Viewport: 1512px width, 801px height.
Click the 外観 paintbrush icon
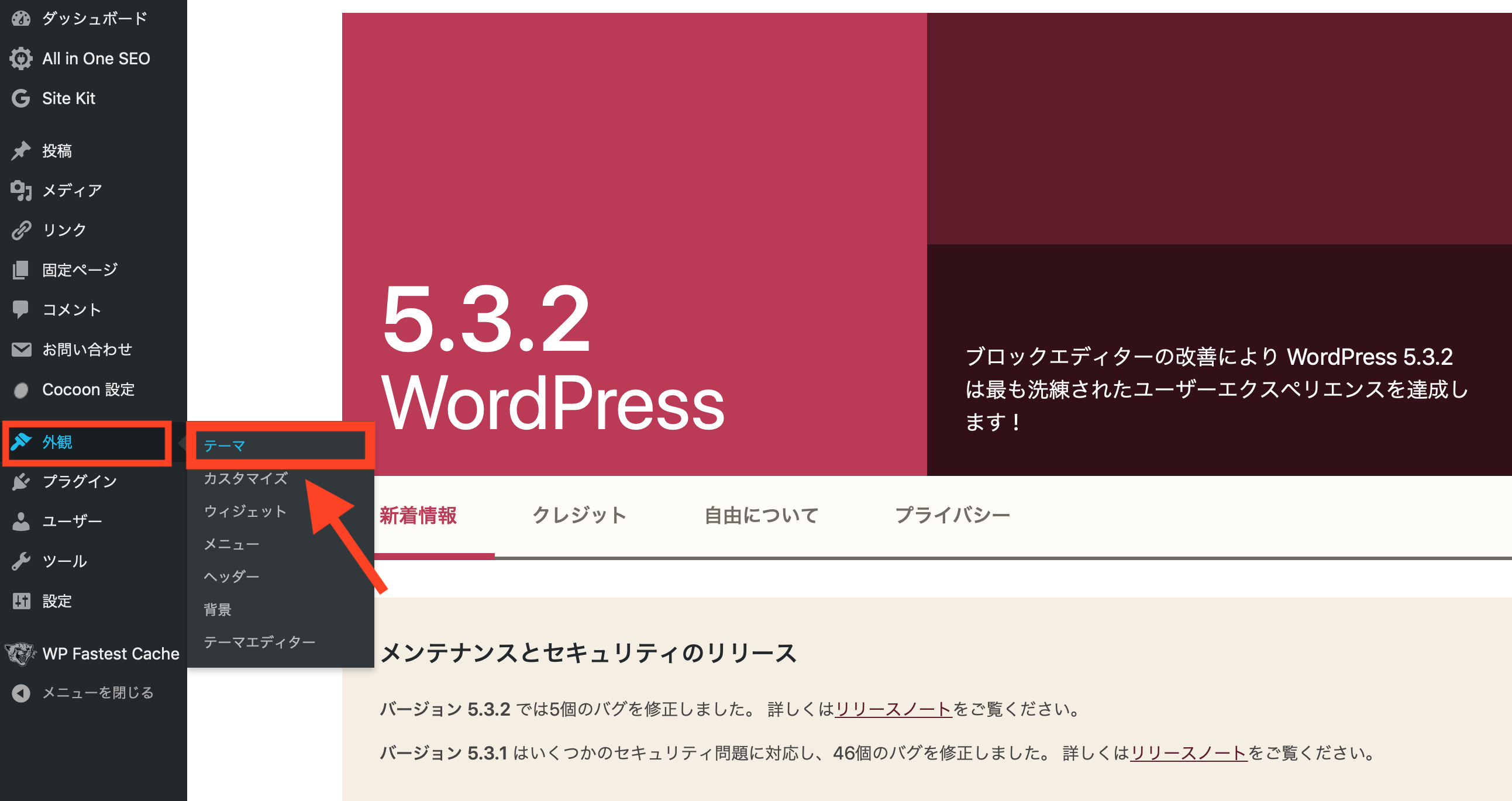coord(21,441)
